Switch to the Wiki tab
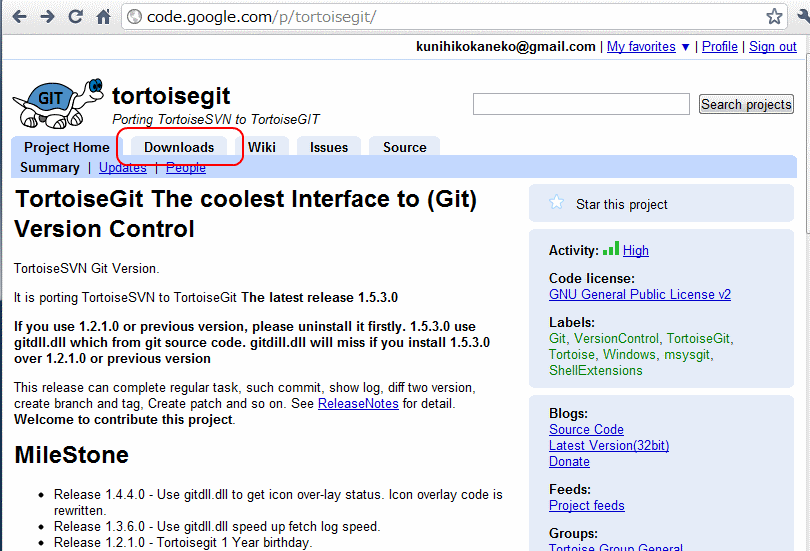Screen dimensions: 810x551 [x=262, y=147]
